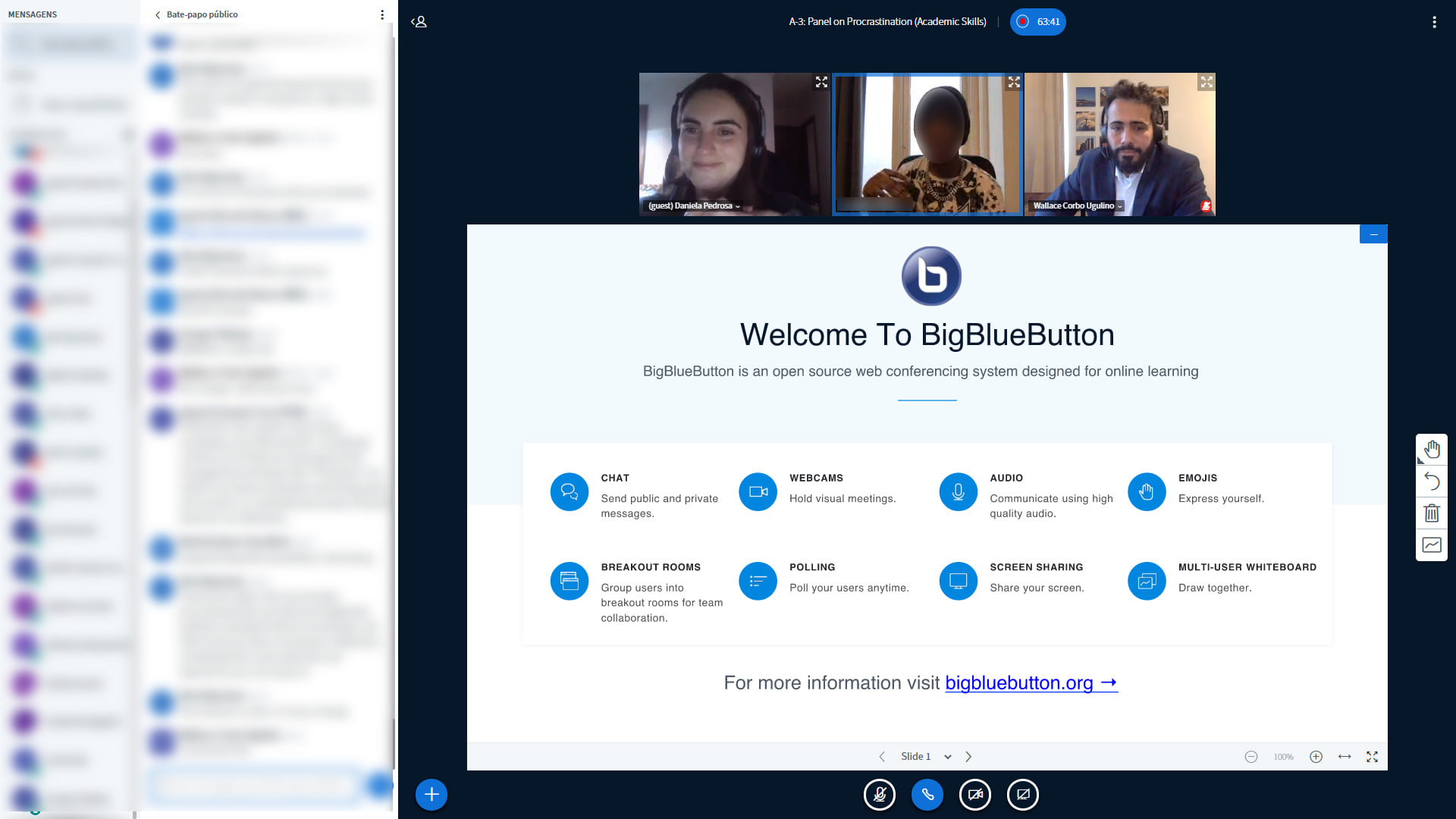Minimize the presentation with the blue button
The width and height of the screenshot is (1456, 819).
click(x=1373, y=234)
